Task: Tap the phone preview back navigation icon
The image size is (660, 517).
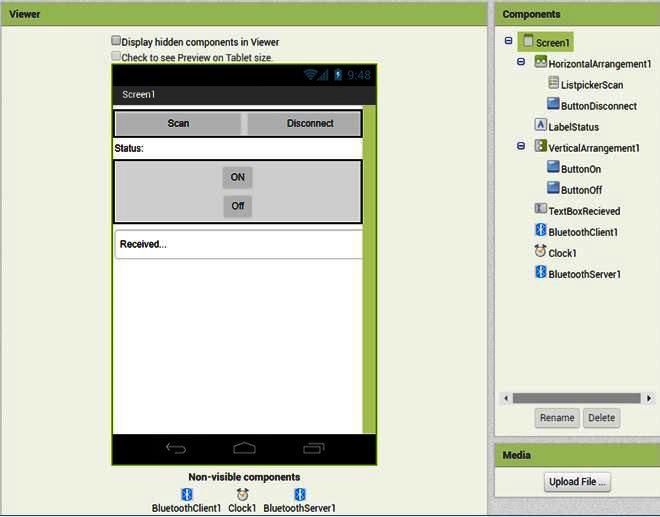Action: coord(176,448)
